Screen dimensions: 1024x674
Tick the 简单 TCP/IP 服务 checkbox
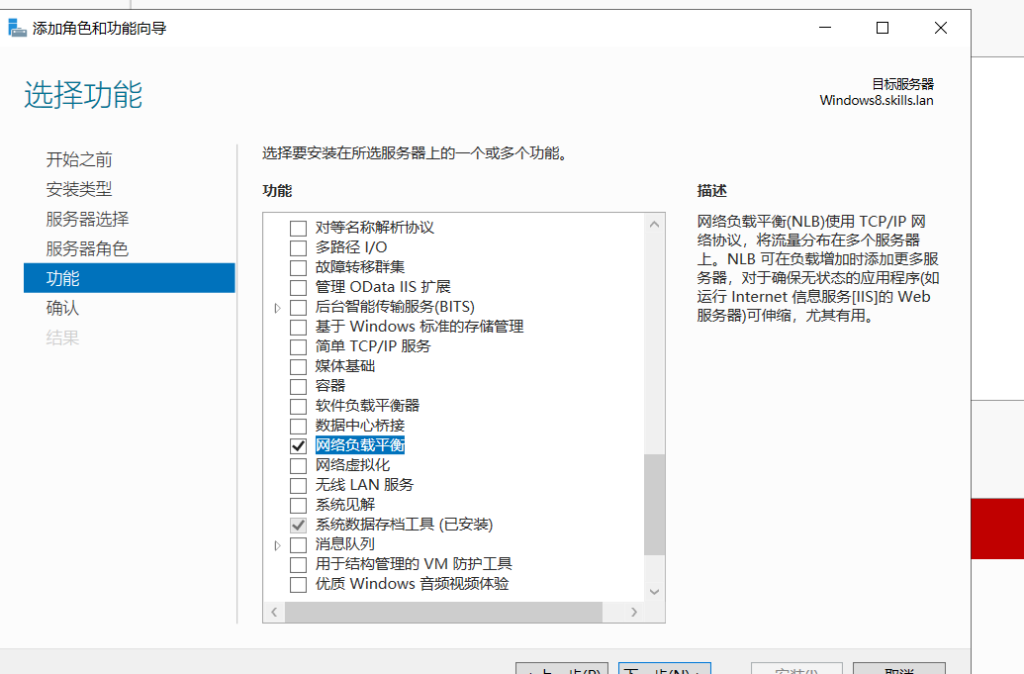[297, 346]
